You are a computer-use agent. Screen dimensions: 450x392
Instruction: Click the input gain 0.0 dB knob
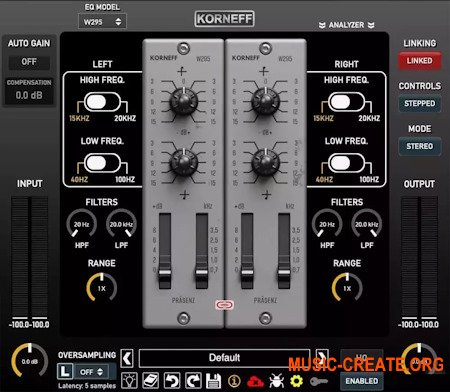[x=30, y=361]
